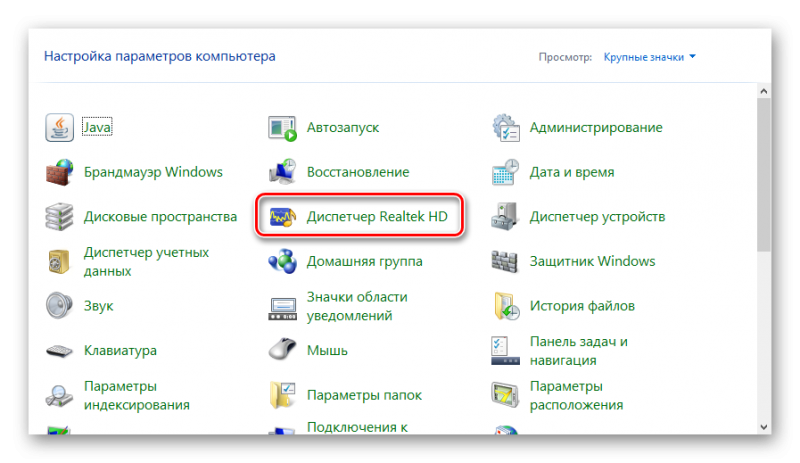
Task: Open Брандмауэр Windows text link
Action: [153, 172]
